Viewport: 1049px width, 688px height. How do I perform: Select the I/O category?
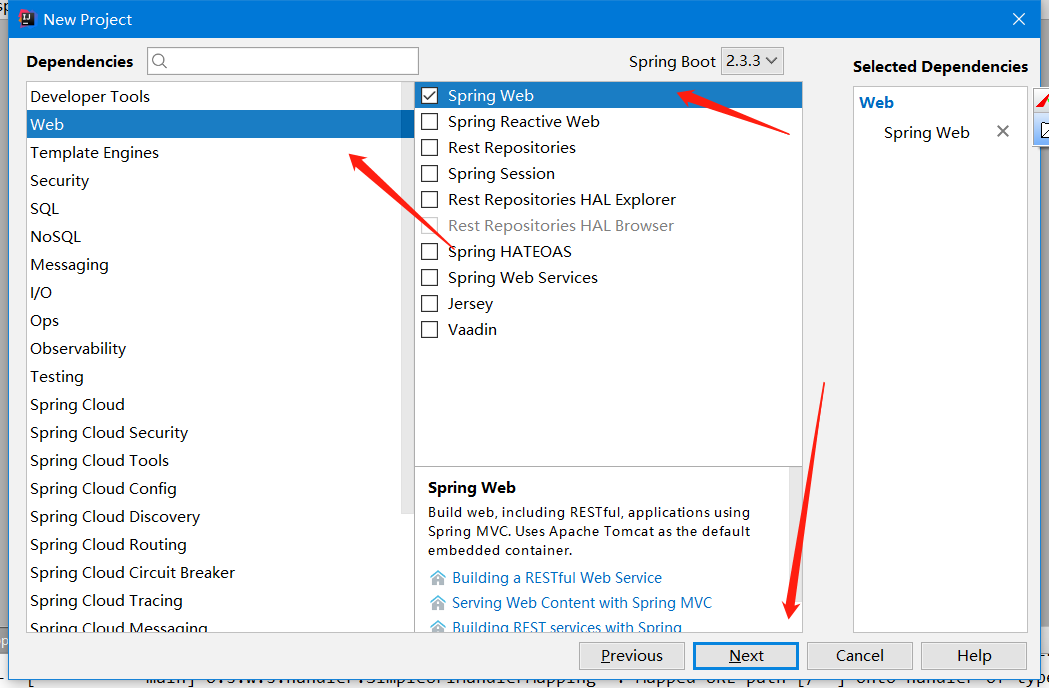point(214,292)
